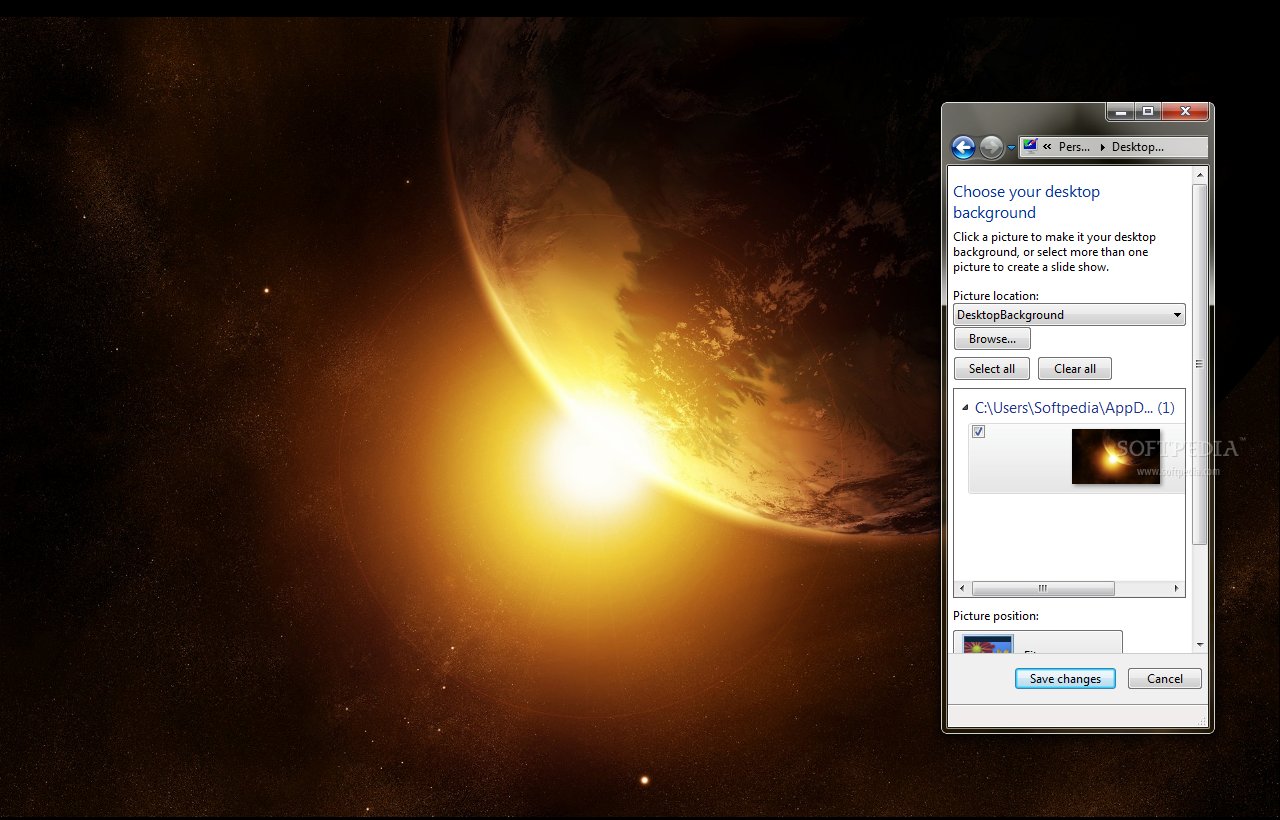Open the recent pages dropdown arrow
This screenshot has width=1280, height=820.
[1011, 148]
